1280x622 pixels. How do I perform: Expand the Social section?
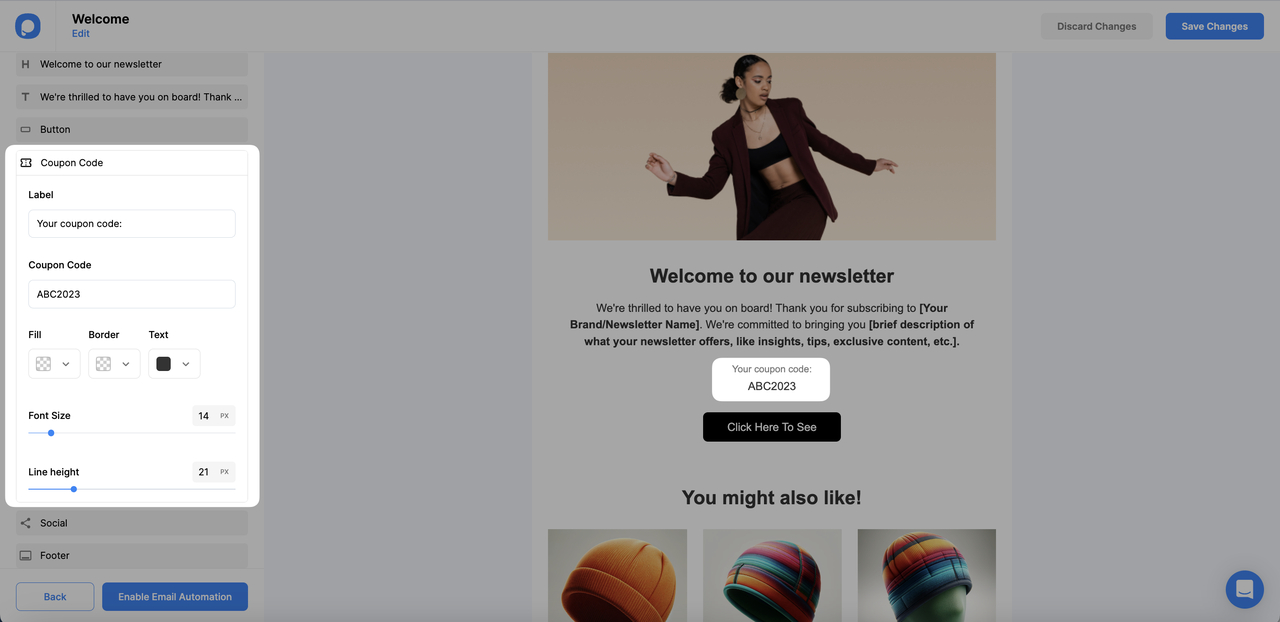tap(132, 523)
